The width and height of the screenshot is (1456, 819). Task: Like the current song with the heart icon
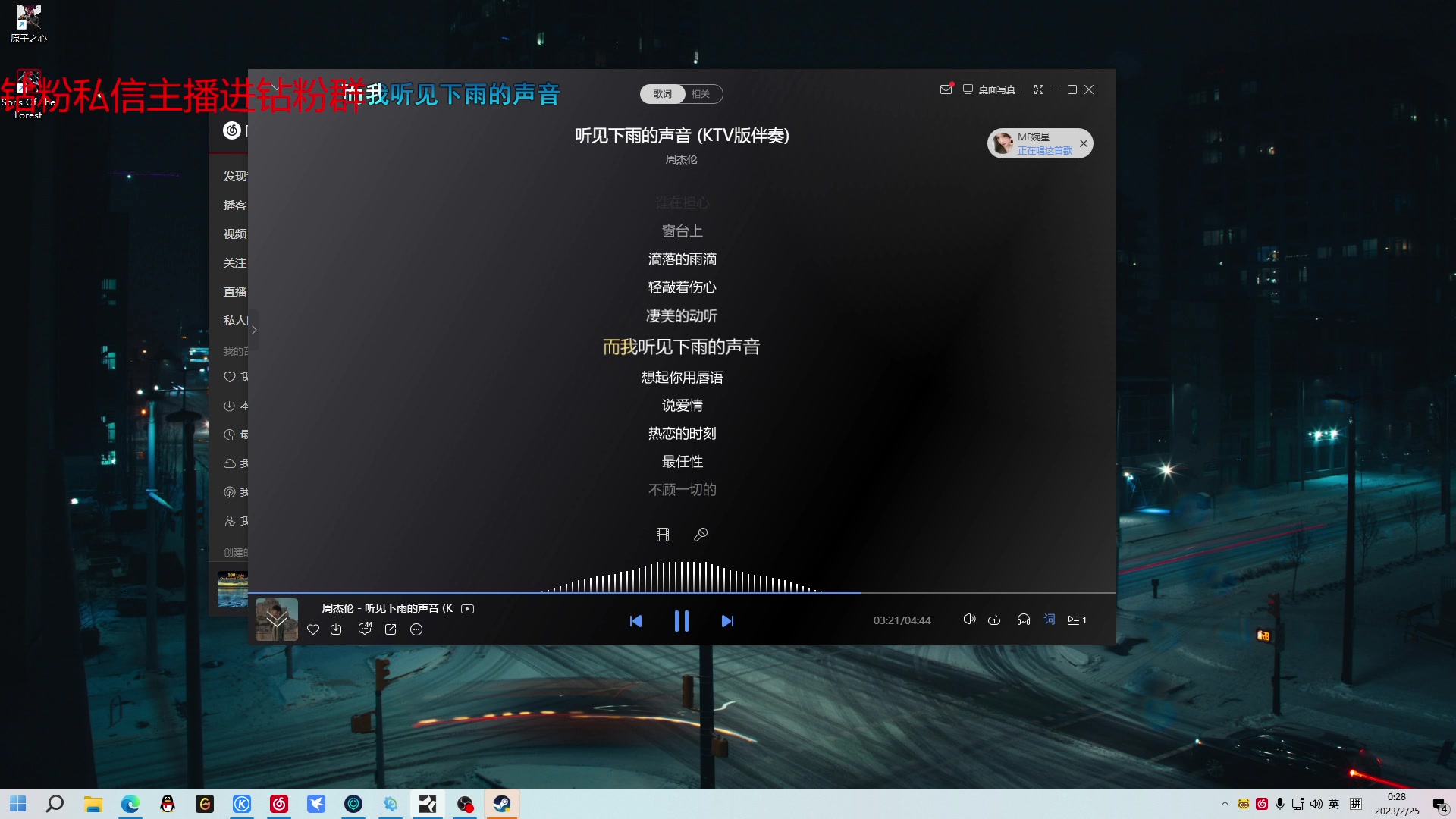pyautogui.click(x=312, y=629)
